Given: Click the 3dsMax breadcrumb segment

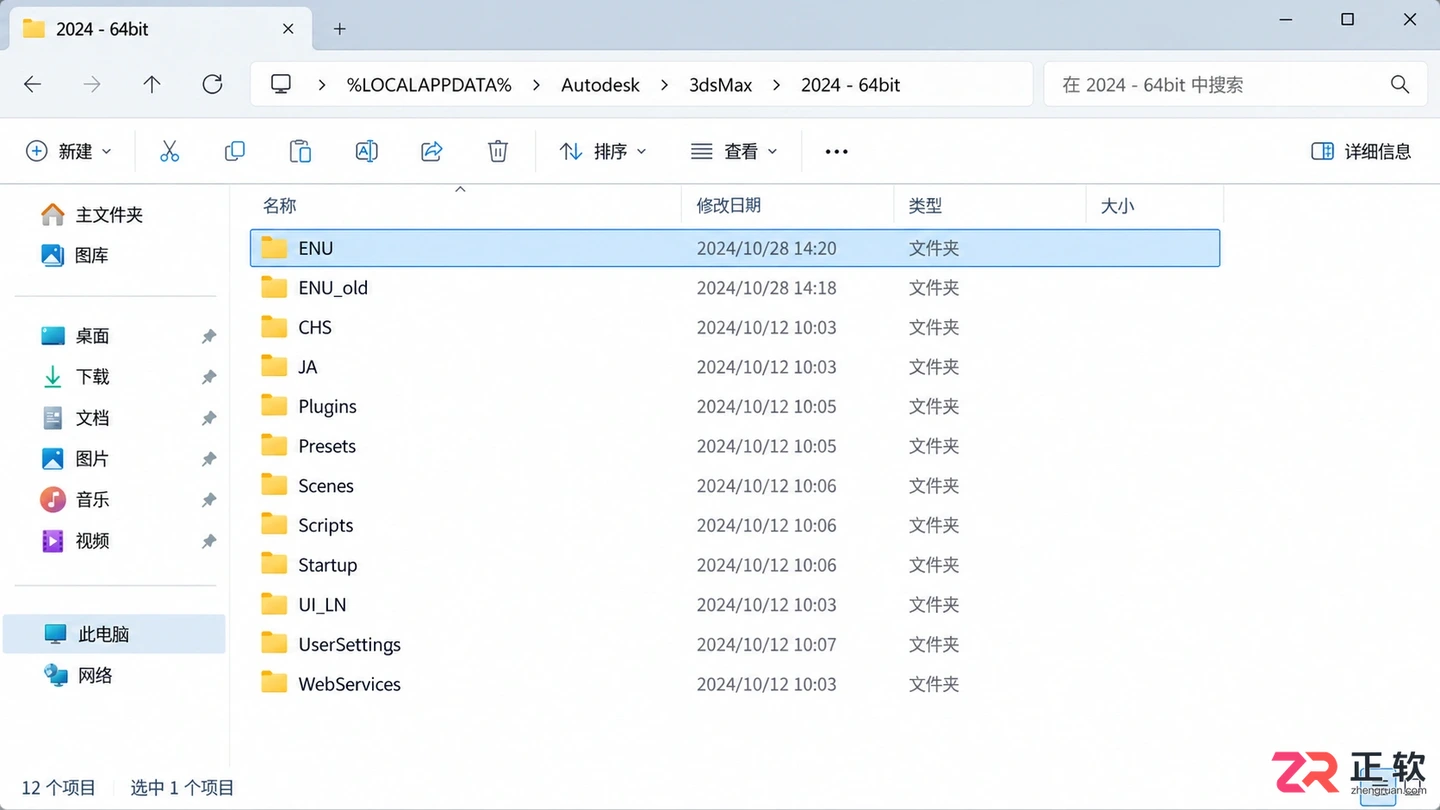Looking at the screenshot, I should click(720, 85).
